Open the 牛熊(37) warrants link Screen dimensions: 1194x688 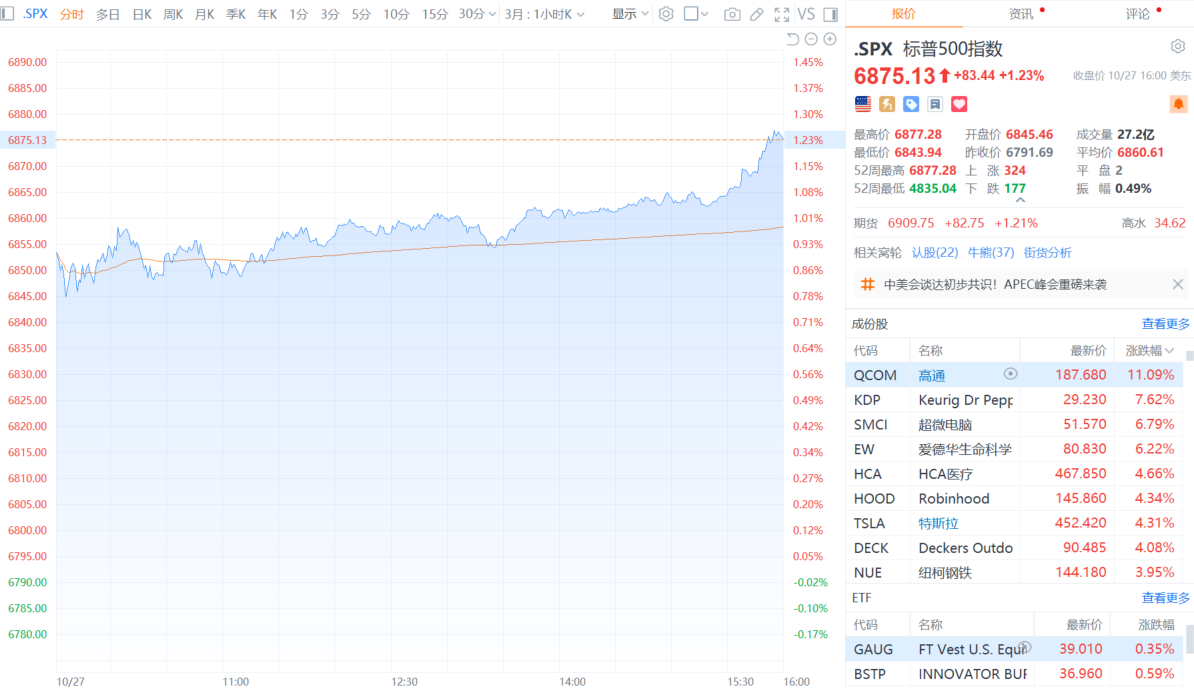pos(990,252)
